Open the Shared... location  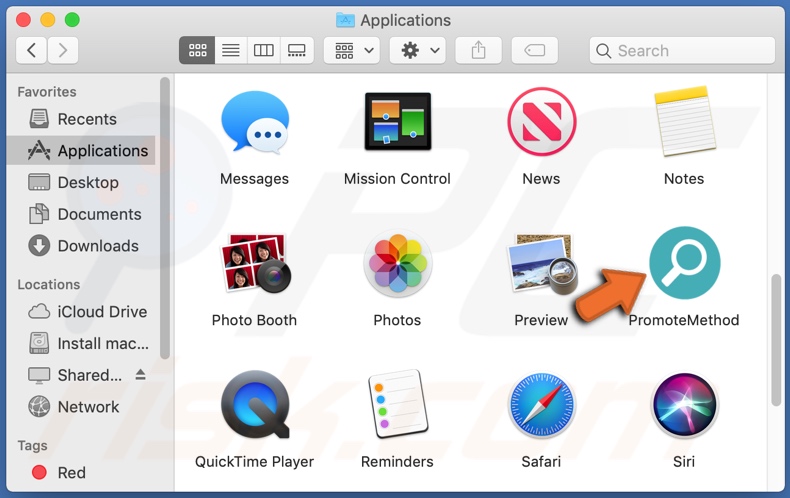(76, 375)
